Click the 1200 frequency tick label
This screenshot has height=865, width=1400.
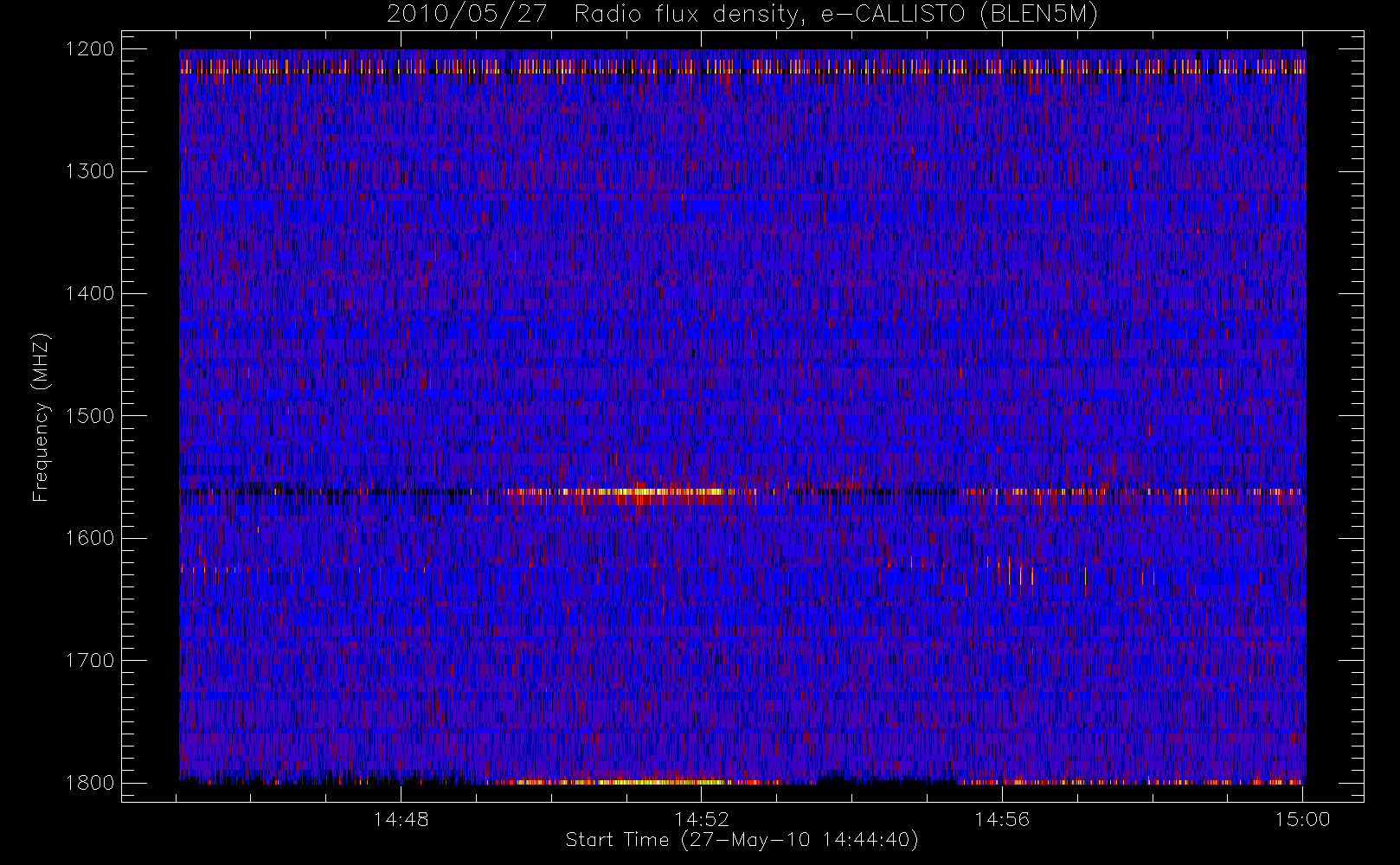pyautogui.click(x=90, y=49)
